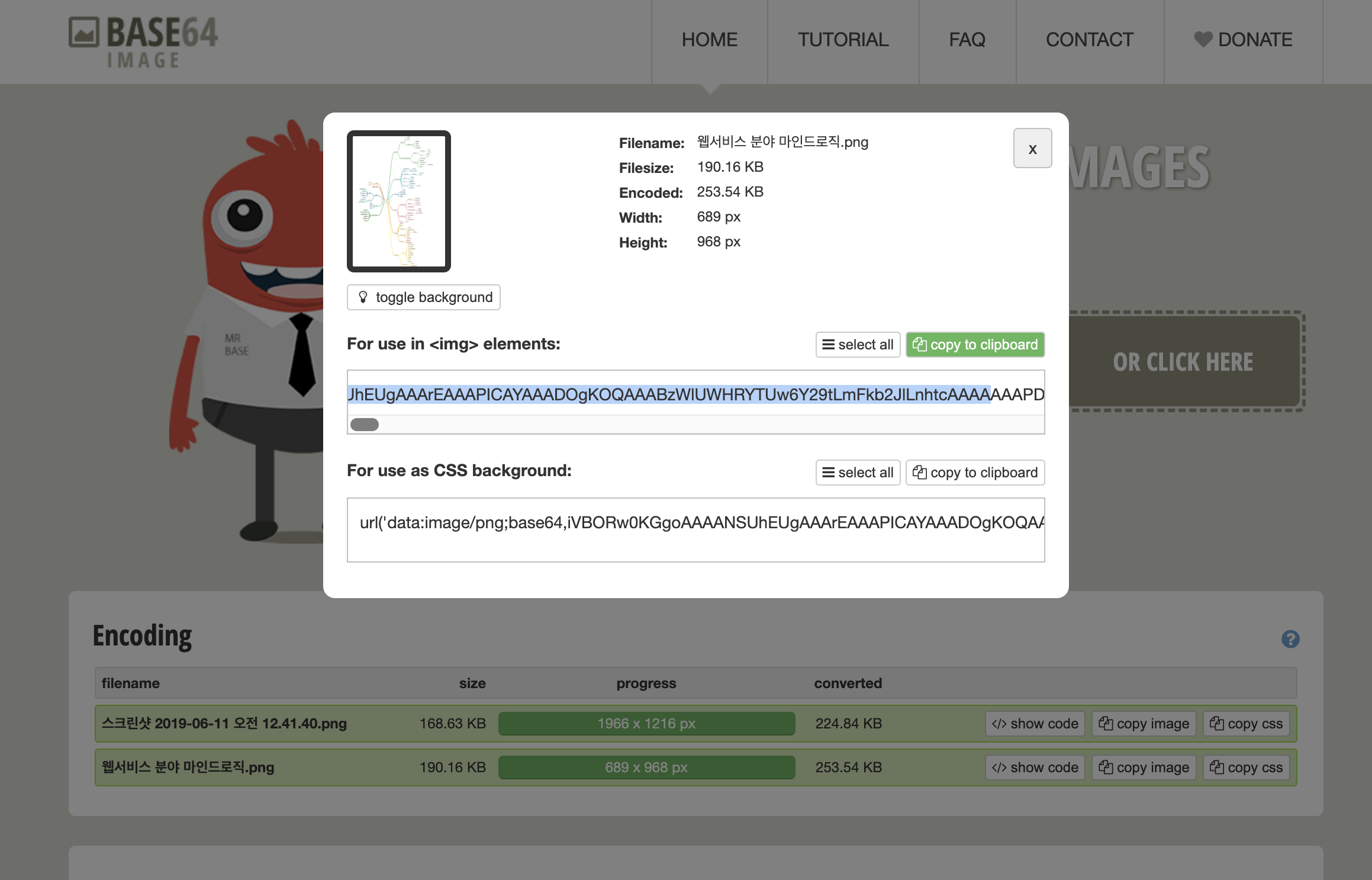The image size is (1372, 880).
Task: Open the Contact page
Action: 1089,40
